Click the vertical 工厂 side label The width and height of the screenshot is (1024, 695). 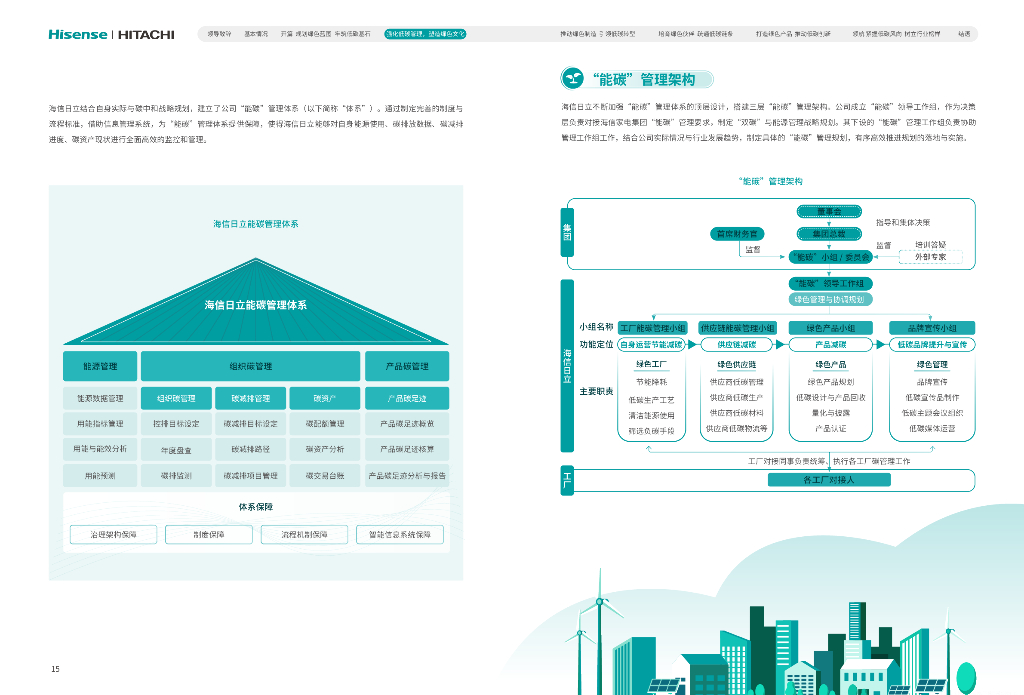[x=567, y=480]
